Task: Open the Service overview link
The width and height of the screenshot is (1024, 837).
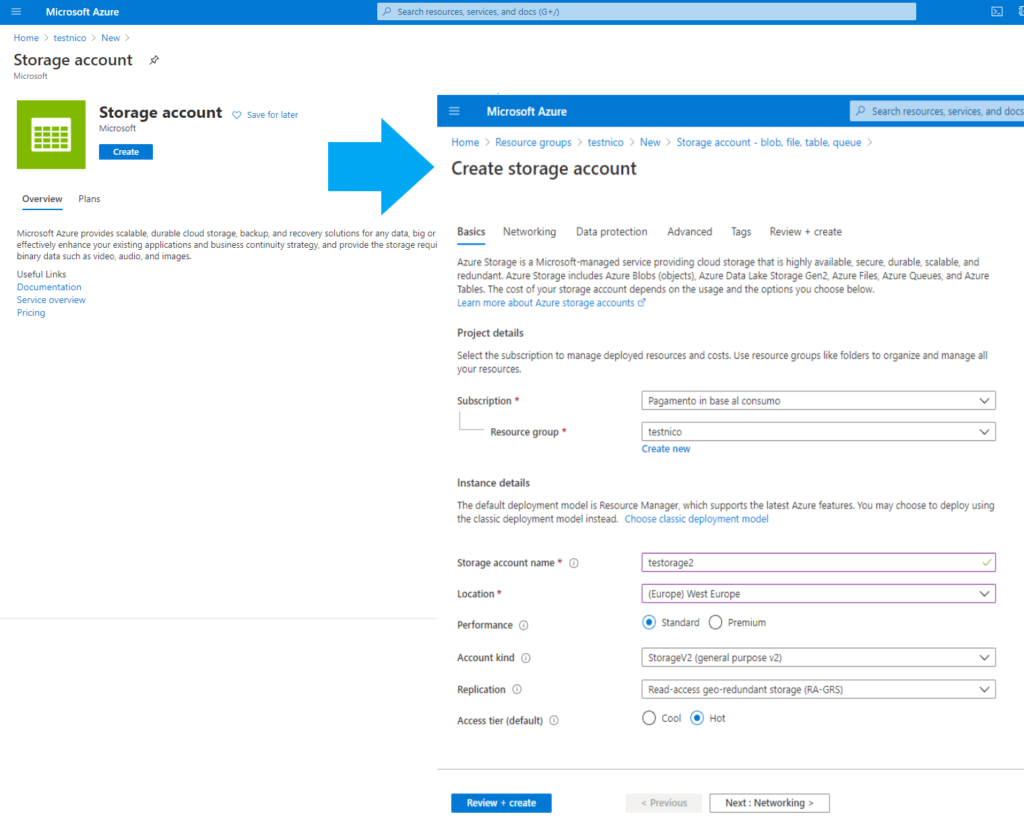Action: pos(51,300)
